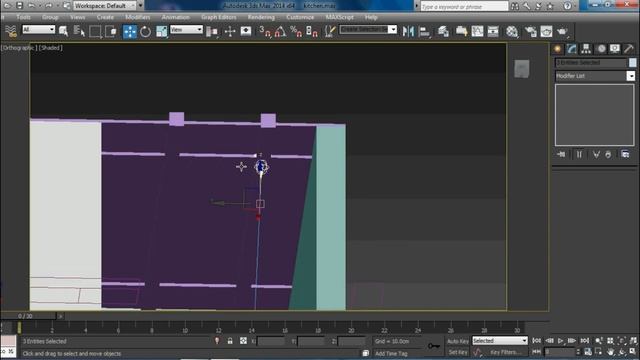Select the Select and Move tool
This screenshot has width=640, height=360.
(x=130, y=31)
